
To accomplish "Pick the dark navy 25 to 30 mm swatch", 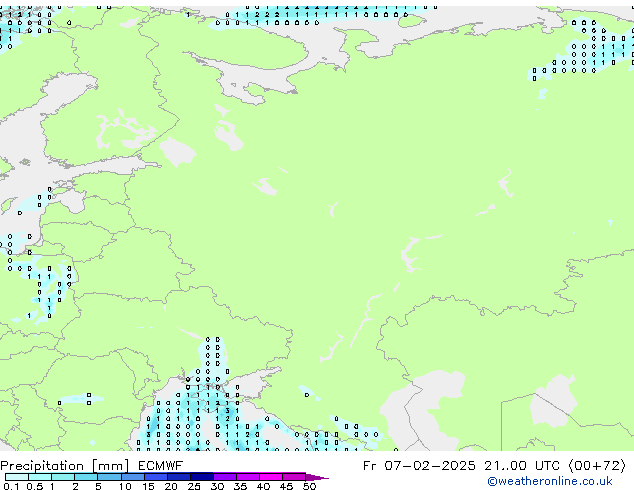I will pos(202,477).
